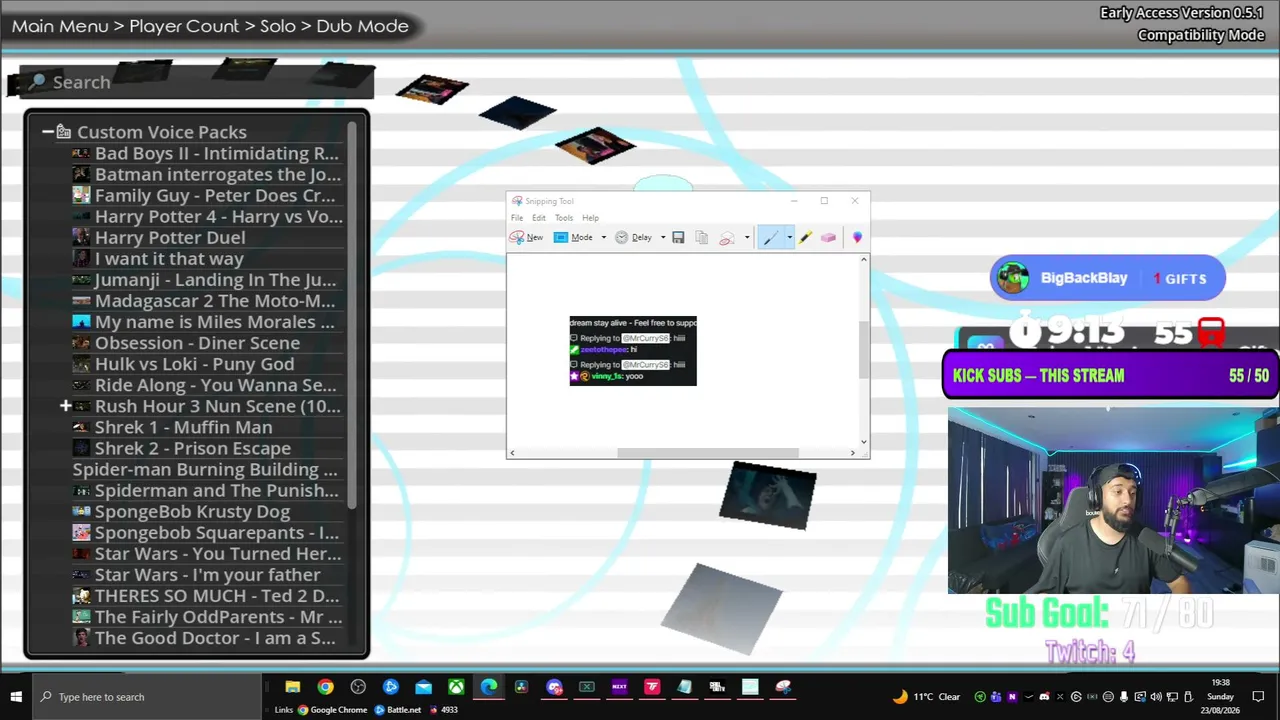Open the Help menu in Snipping Tool
The height and width of the screenshot is (720, 1280).
click(591, 218)
